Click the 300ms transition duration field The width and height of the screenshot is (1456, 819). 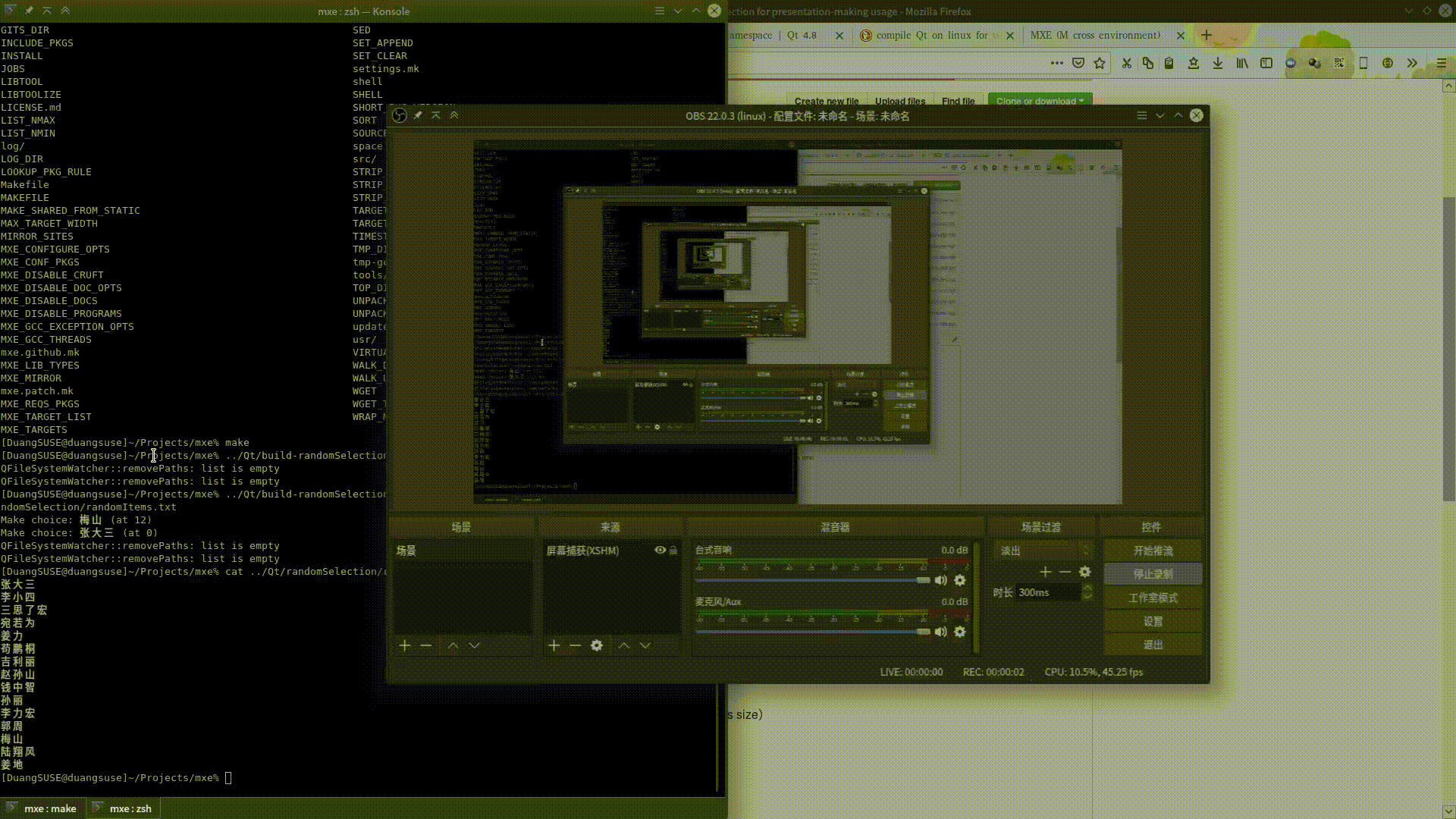(x=1049, y=592)
